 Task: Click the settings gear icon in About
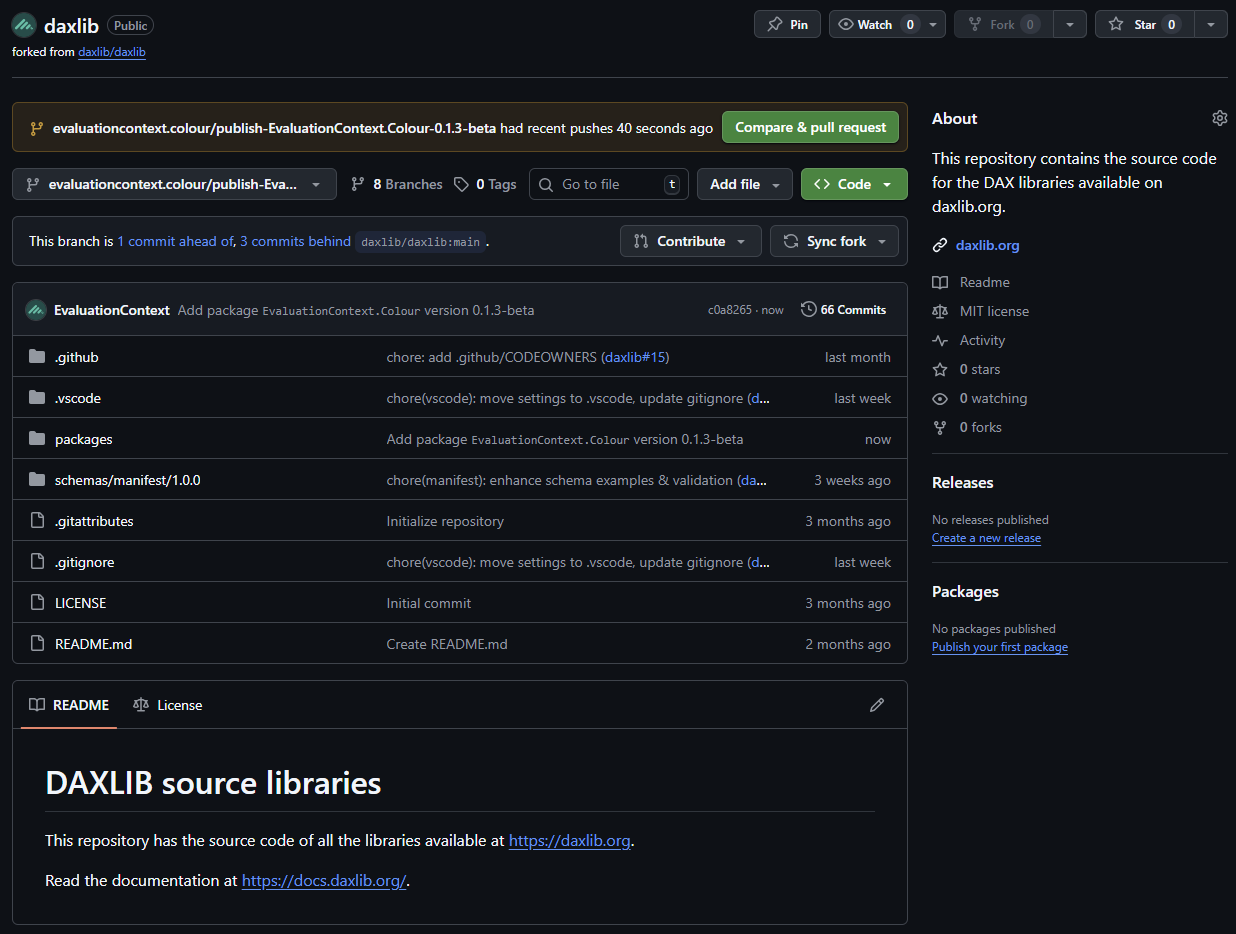point(1219,118)
